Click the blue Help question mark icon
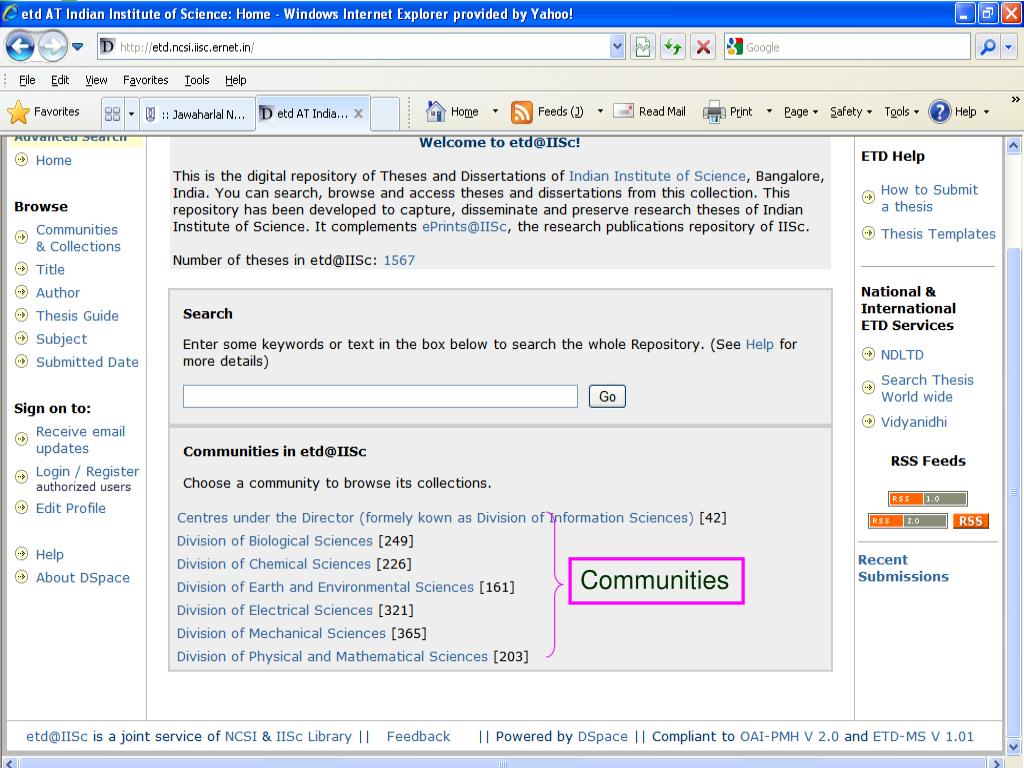 click(x=939, y=112)
